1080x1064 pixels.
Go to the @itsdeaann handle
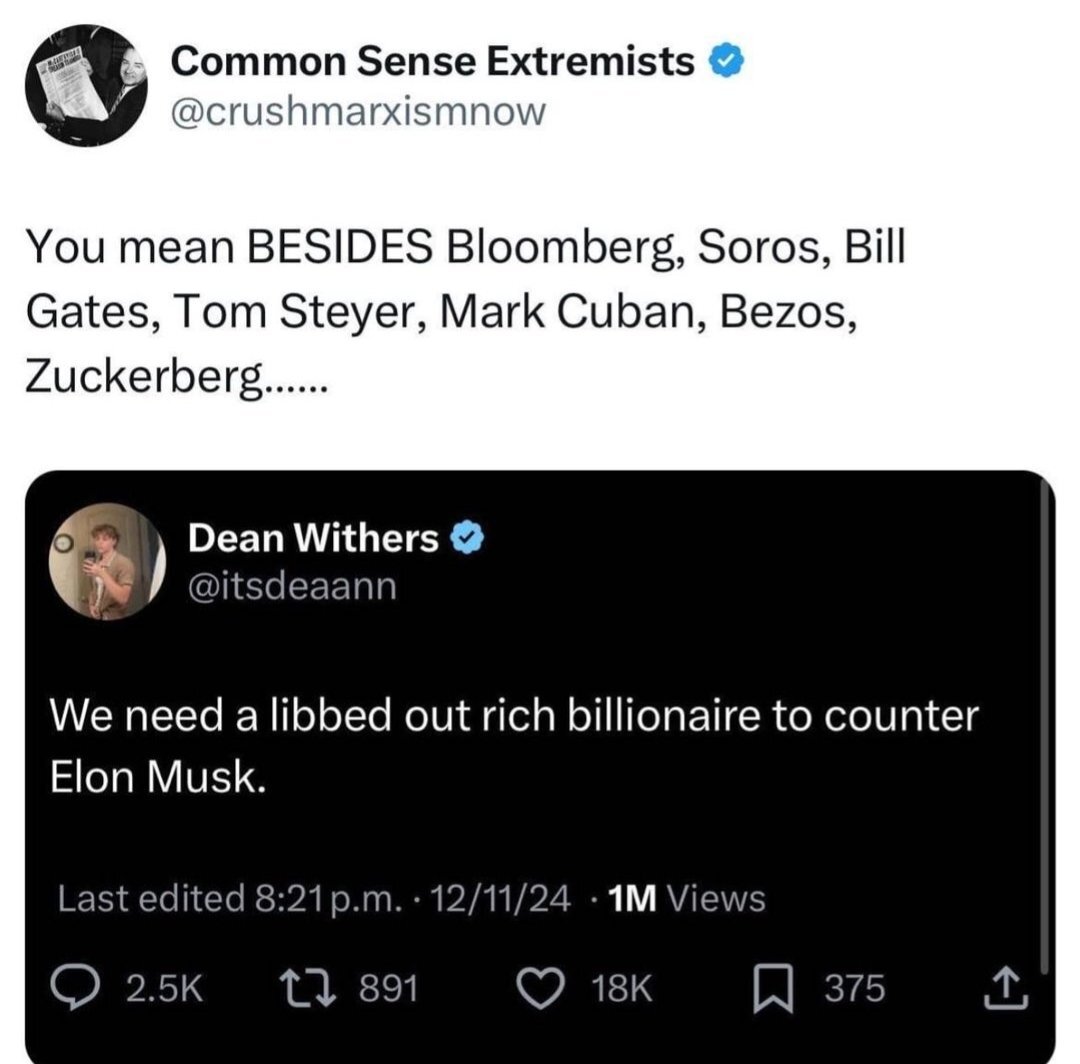click(292, 585)
